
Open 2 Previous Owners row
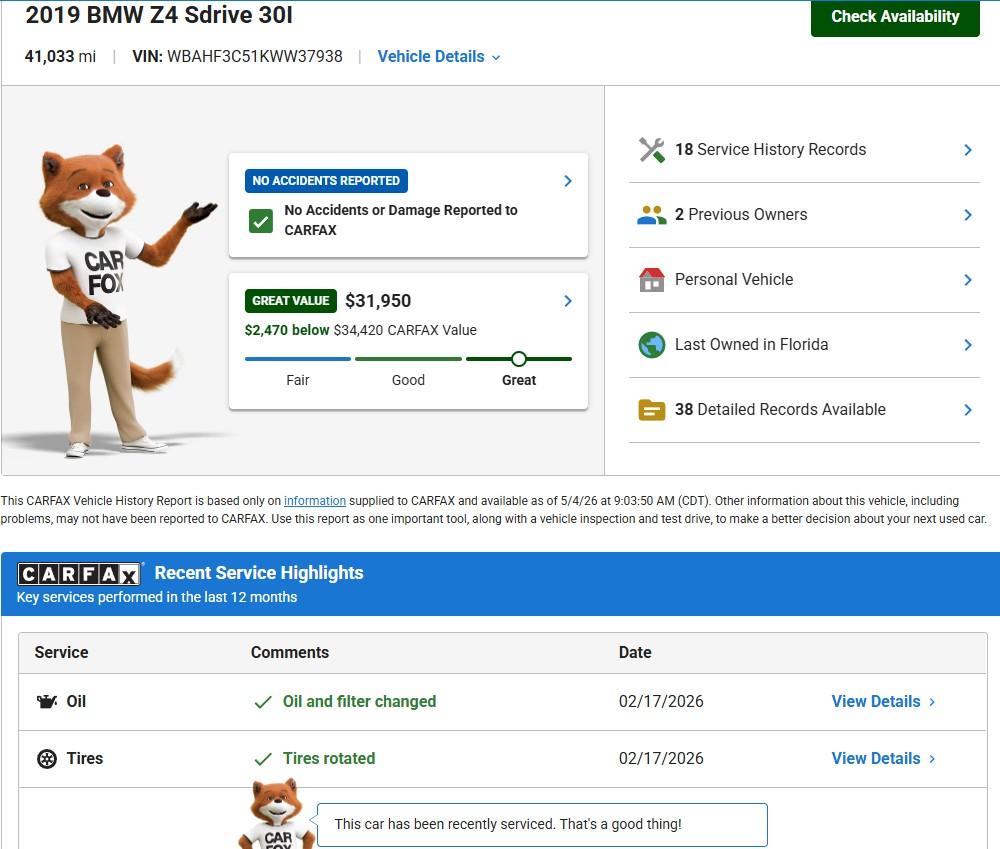[804, 215]
